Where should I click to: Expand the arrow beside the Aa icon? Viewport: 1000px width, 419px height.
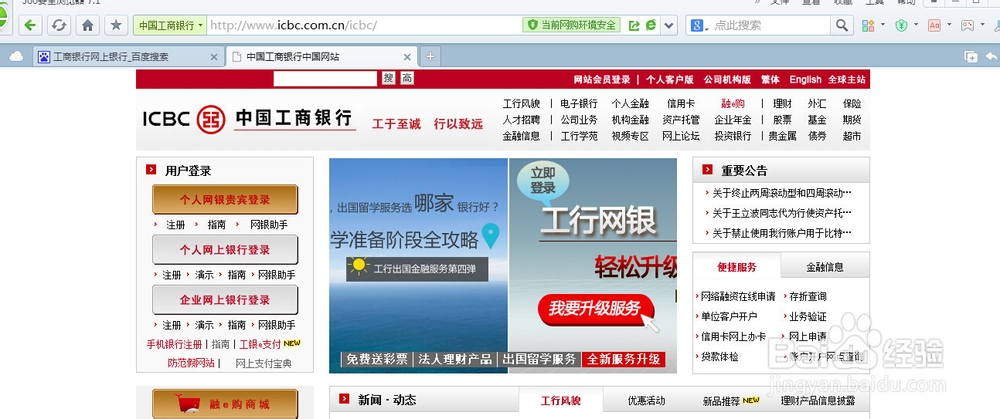click(950, 26)
